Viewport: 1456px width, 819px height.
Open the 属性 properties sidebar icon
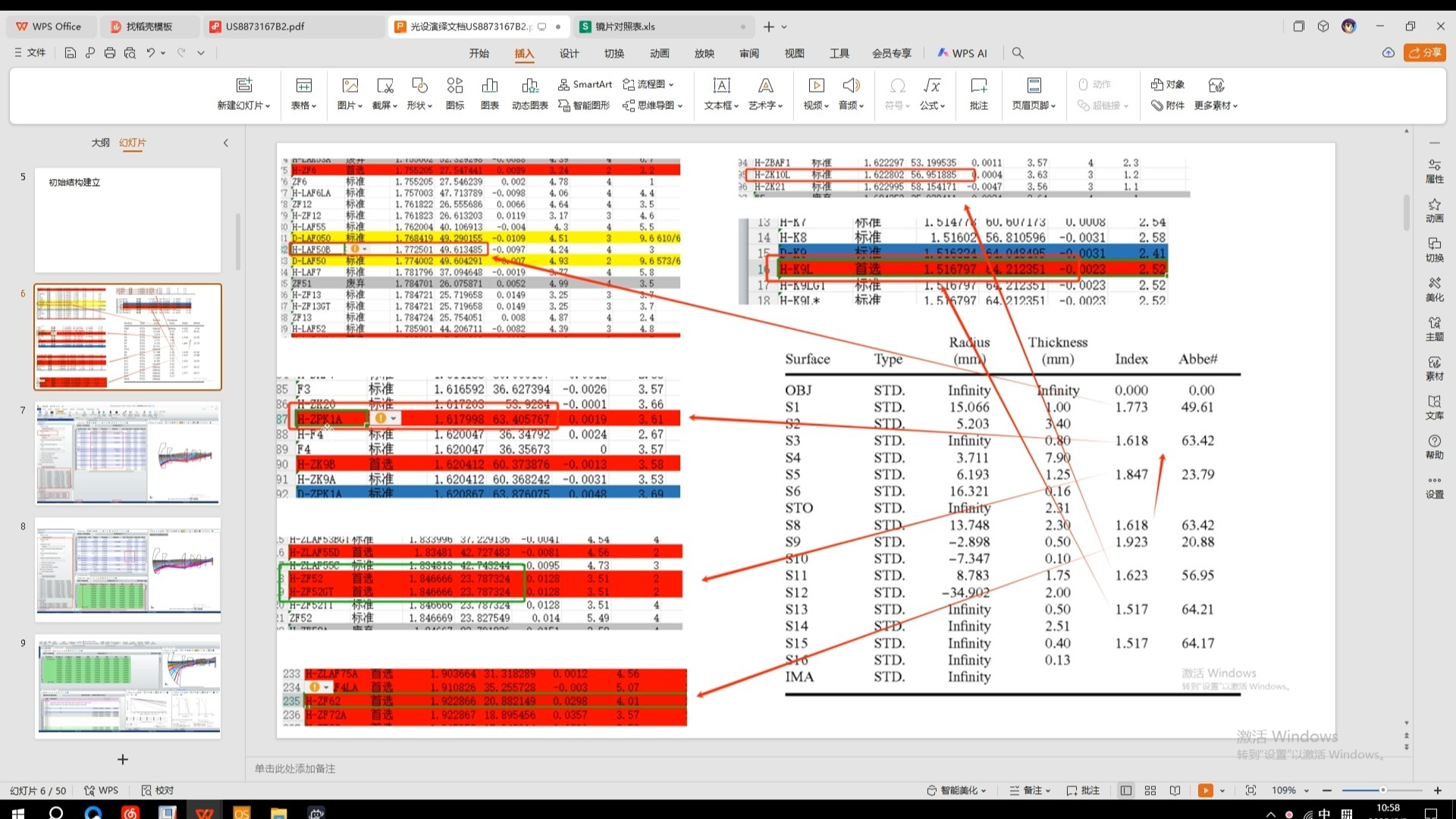[1434, 171]
